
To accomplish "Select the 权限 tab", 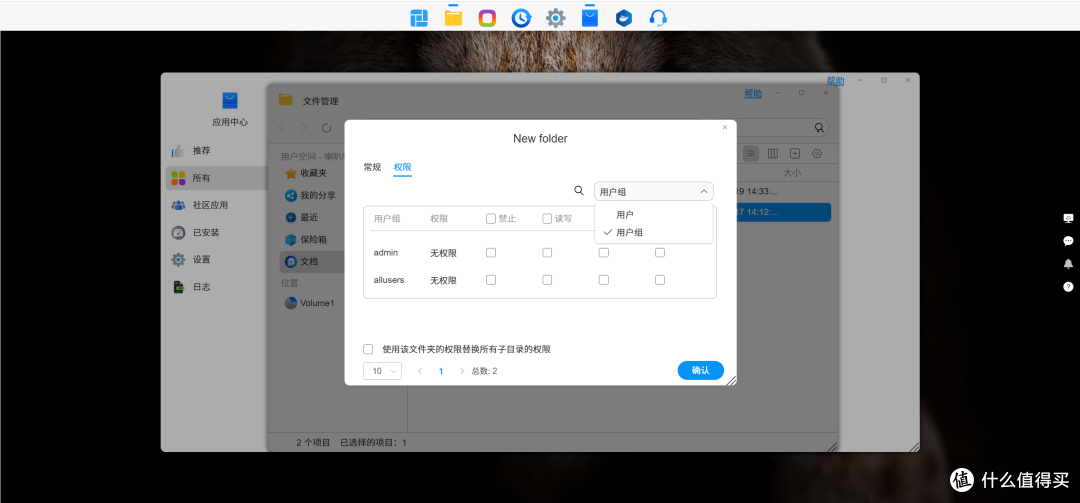I will [x=402, y=167].
